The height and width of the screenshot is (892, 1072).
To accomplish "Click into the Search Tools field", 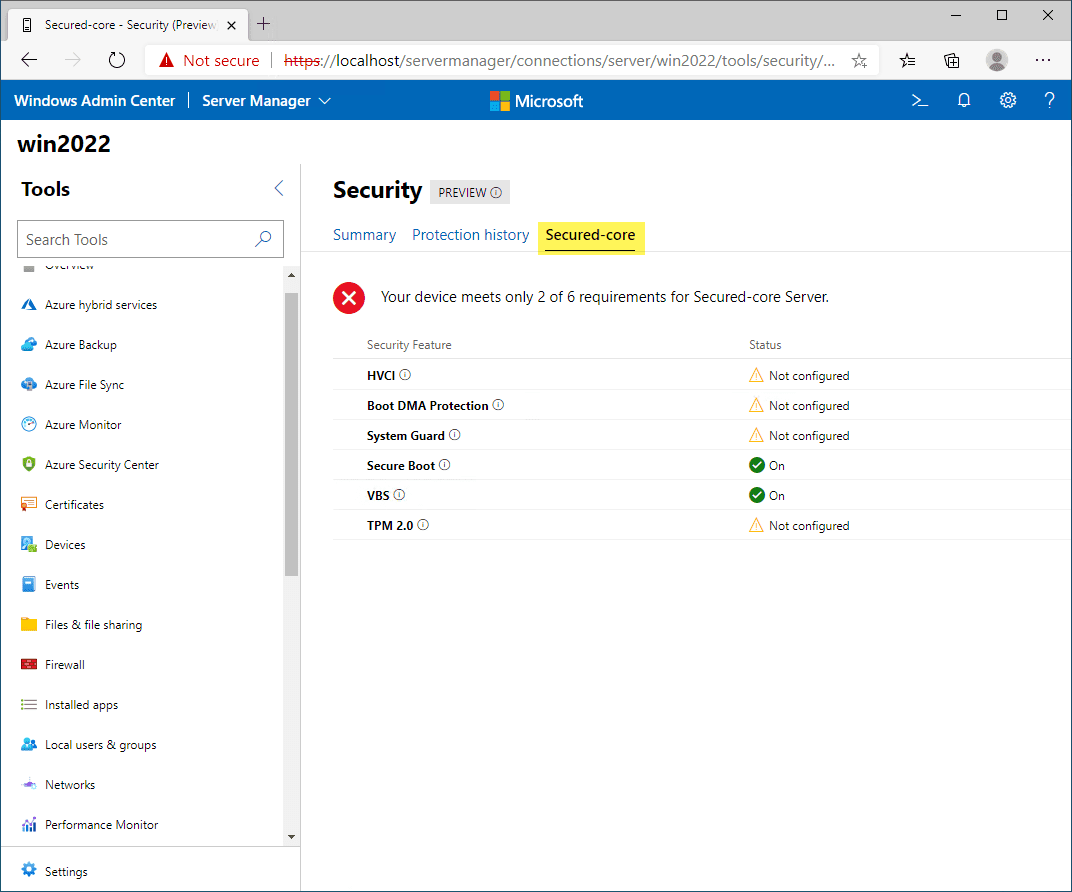I will pos(135,239).
